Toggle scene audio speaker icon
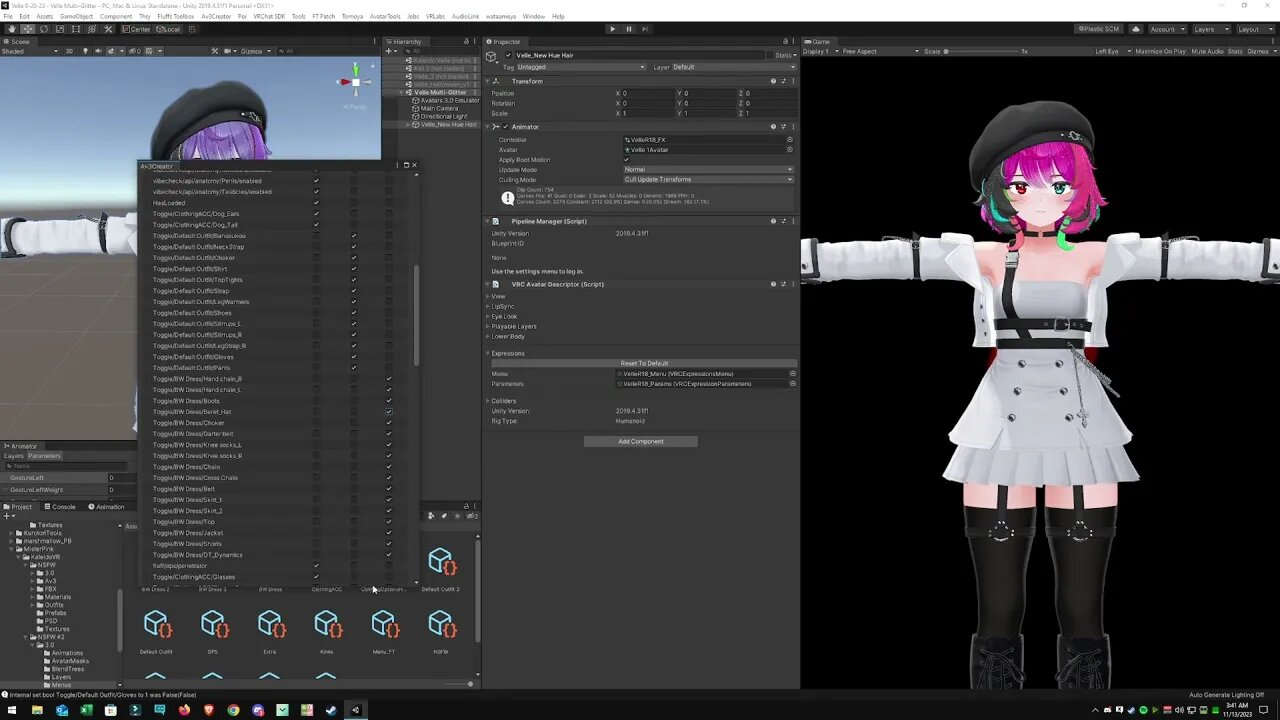 click(96, 51)
